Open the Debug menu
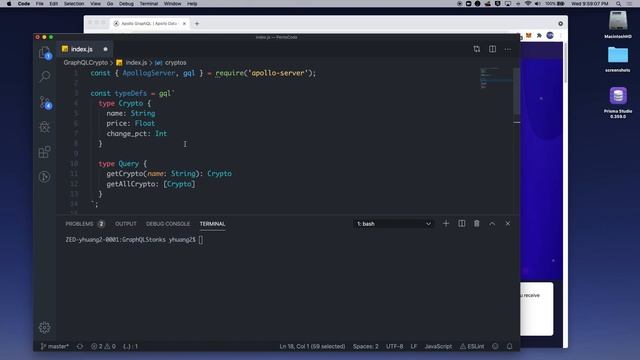Screen dimensions: 640x360 click(126, 4)
